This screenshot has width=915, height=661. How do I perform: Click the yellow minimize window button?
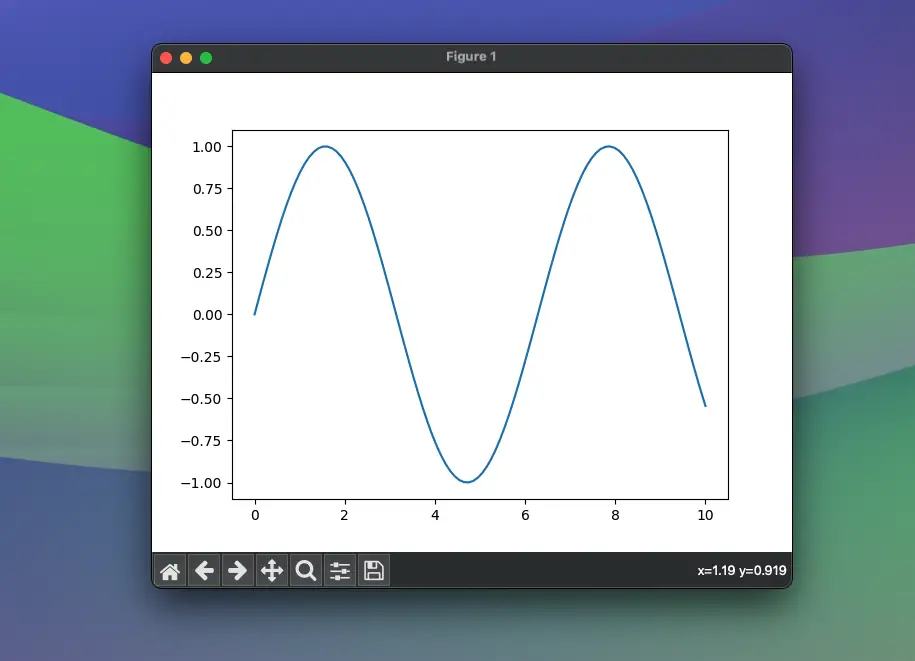[x=186, y=58]
